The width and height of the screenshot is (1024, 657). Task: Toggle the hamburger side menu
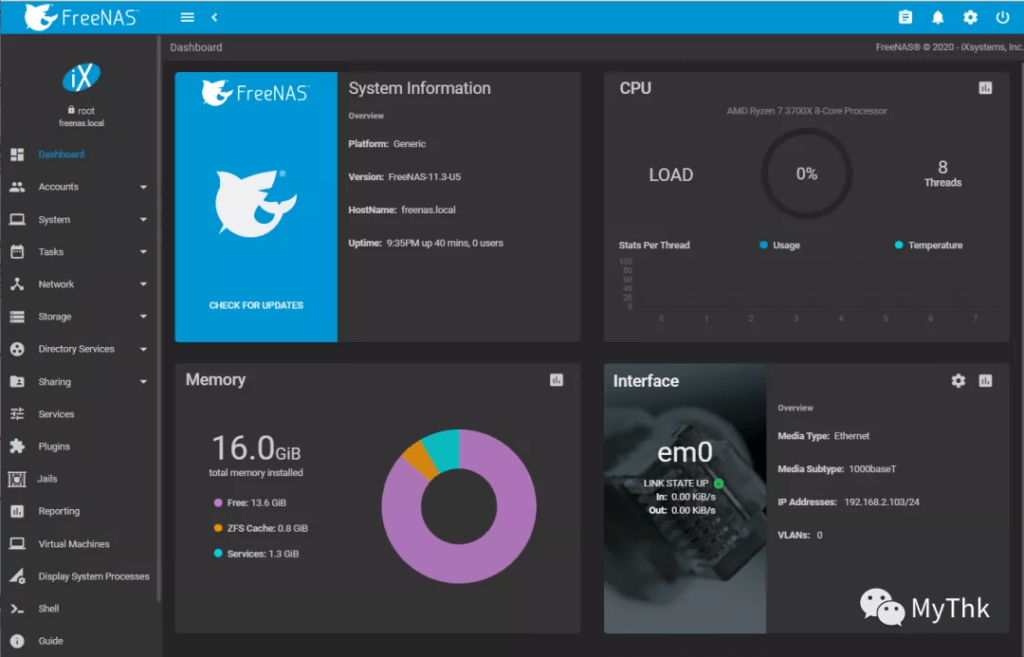(x=187, y=18)
